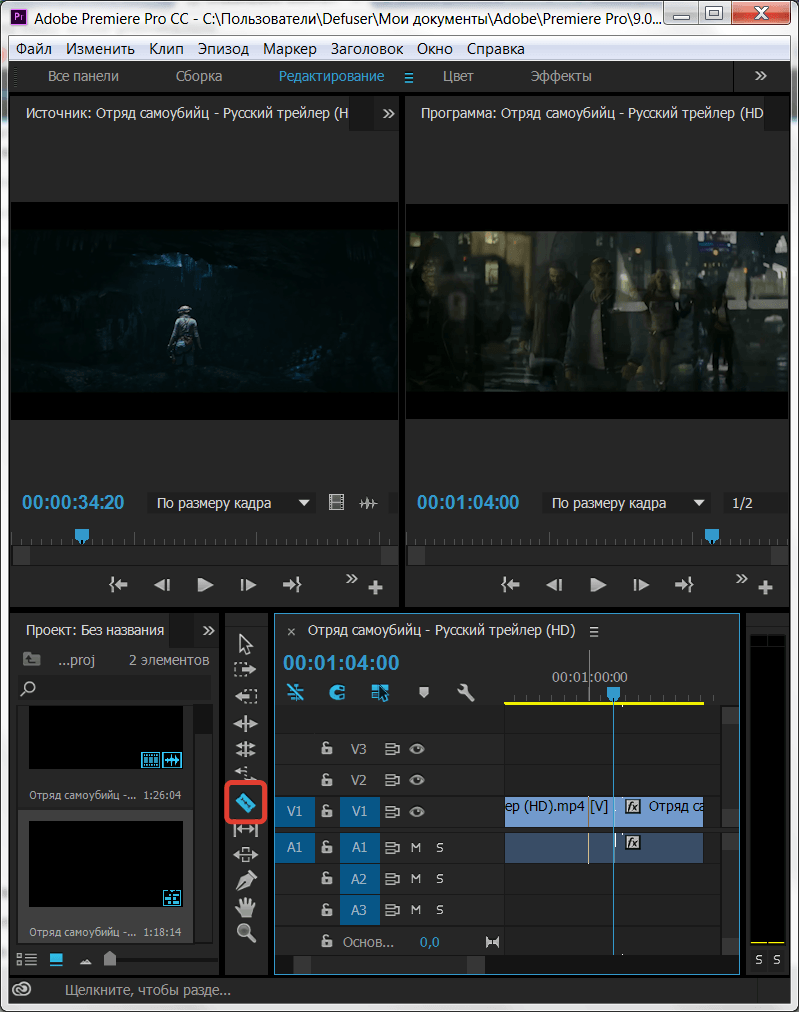This screenshot has width=799, height=1012.
Task: Open the Program monitor button editor plus
Action: pyautogui.click(x=765, y=587)
